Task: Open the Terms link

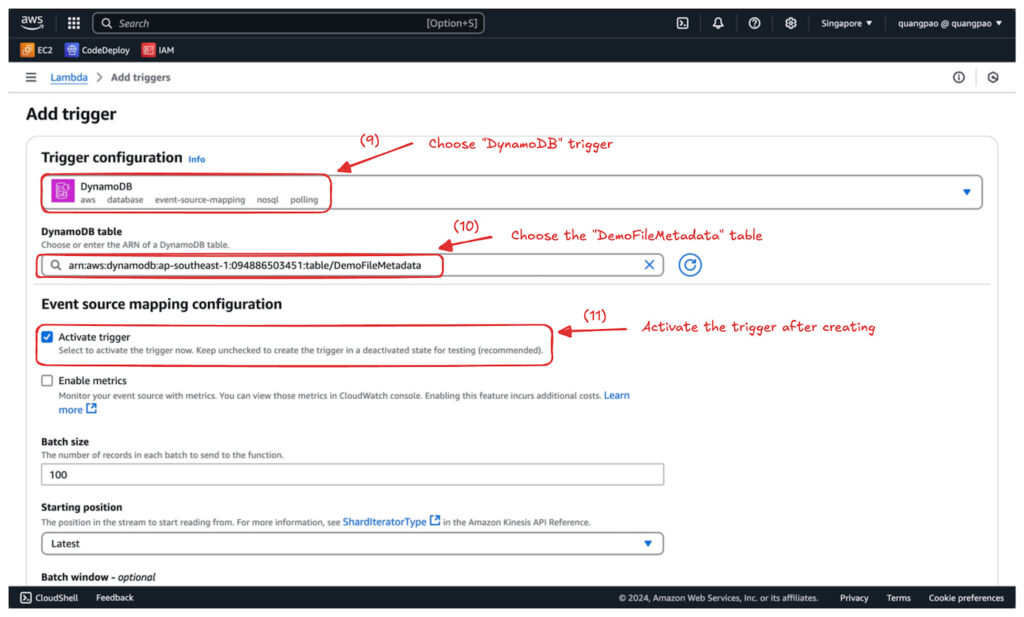Action: click(898, 598)
